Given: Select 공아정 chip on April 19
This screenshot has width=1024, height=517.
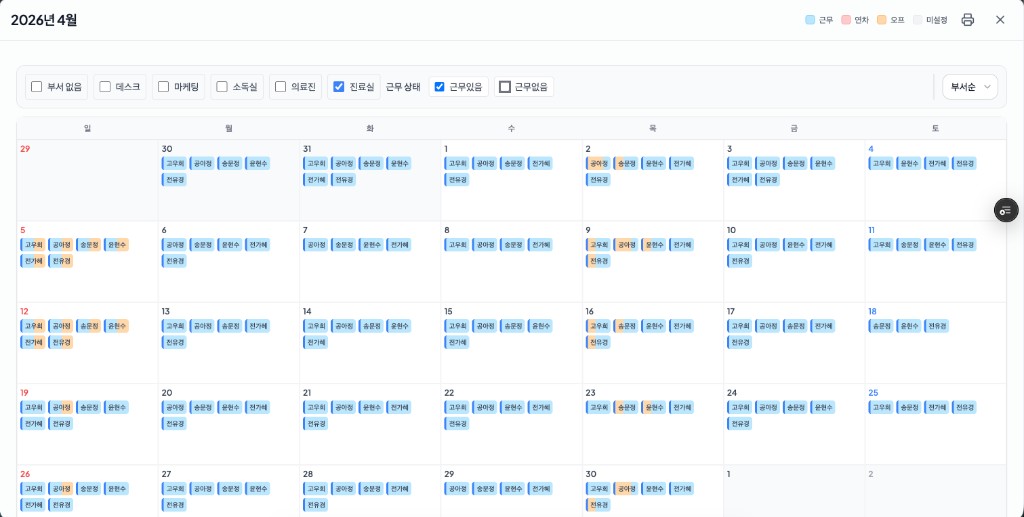Looking at the screenshot, I should coord(61,407).
